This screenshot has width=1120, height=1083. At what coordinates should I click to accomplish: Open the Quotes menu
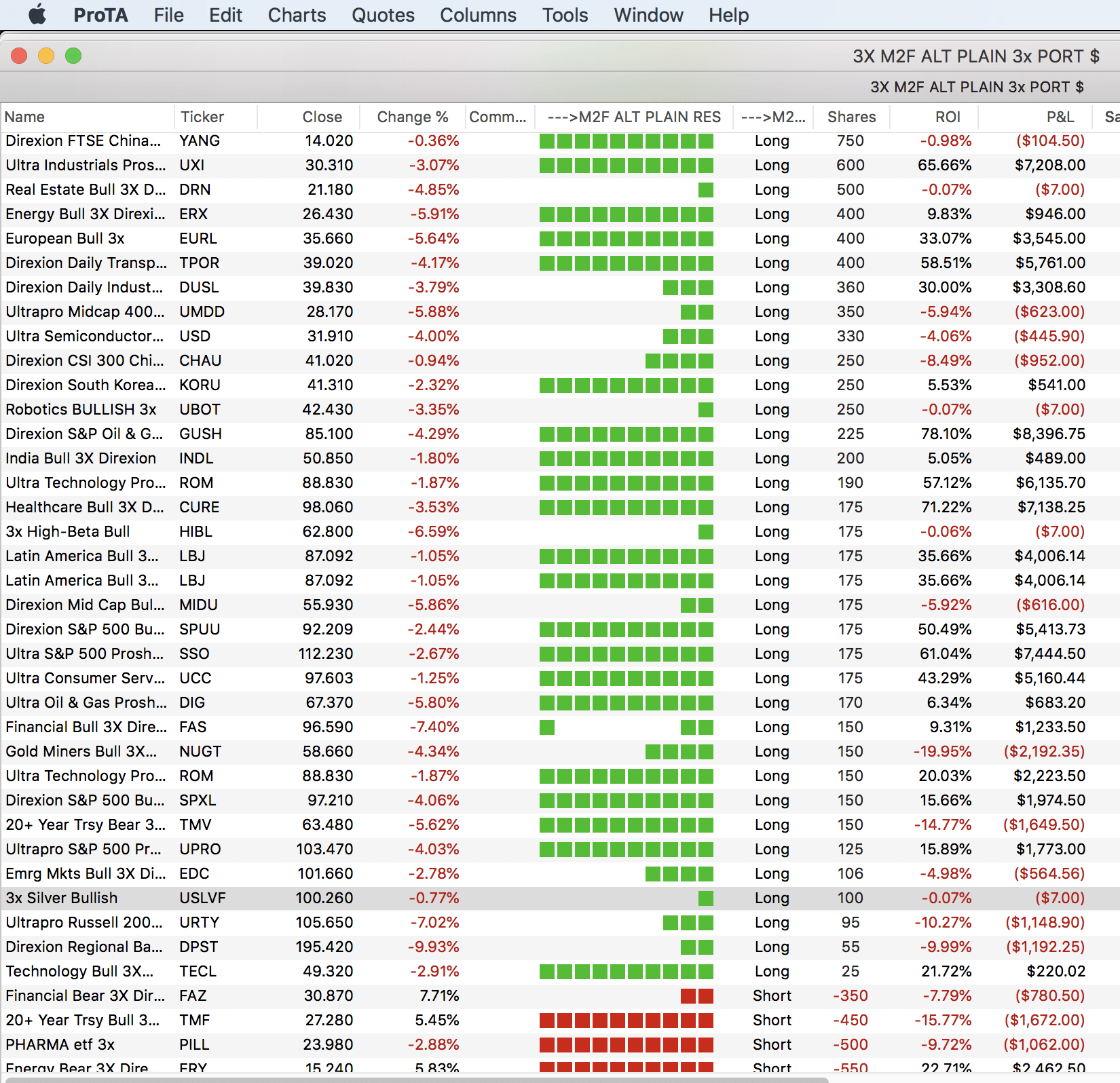382,15
